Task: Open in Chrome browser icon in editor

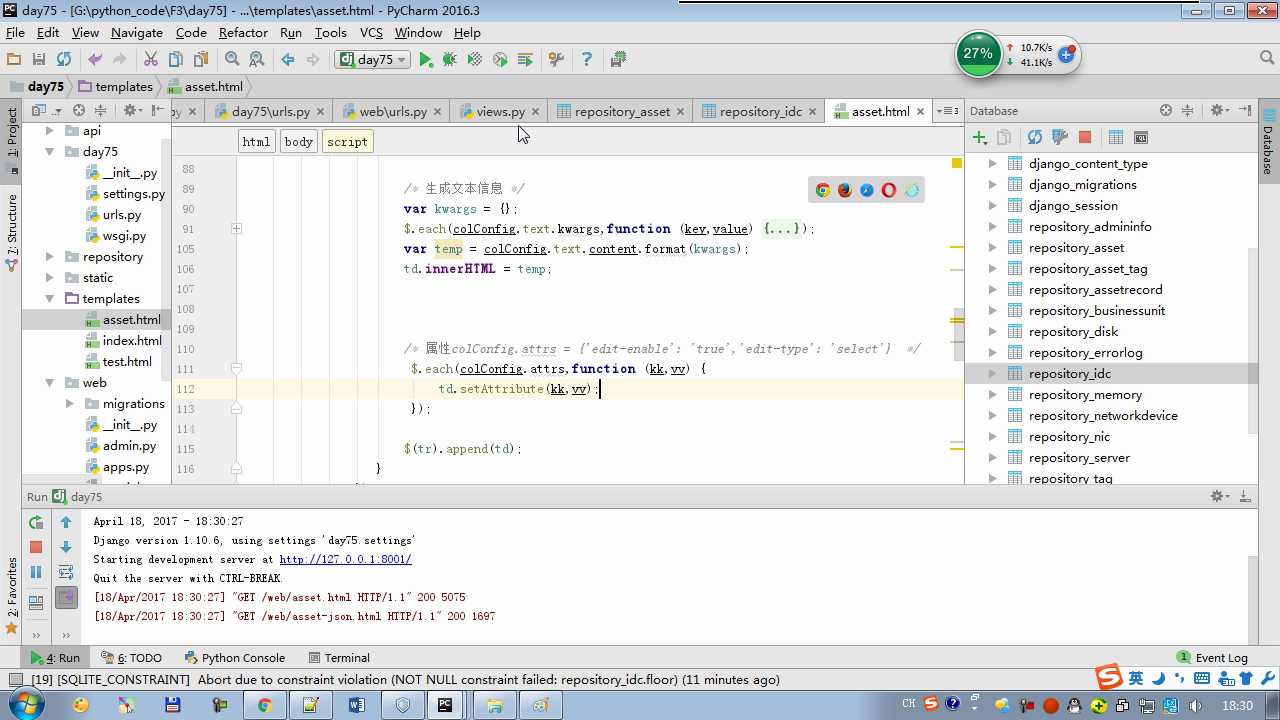Action: tap(823, 190)
